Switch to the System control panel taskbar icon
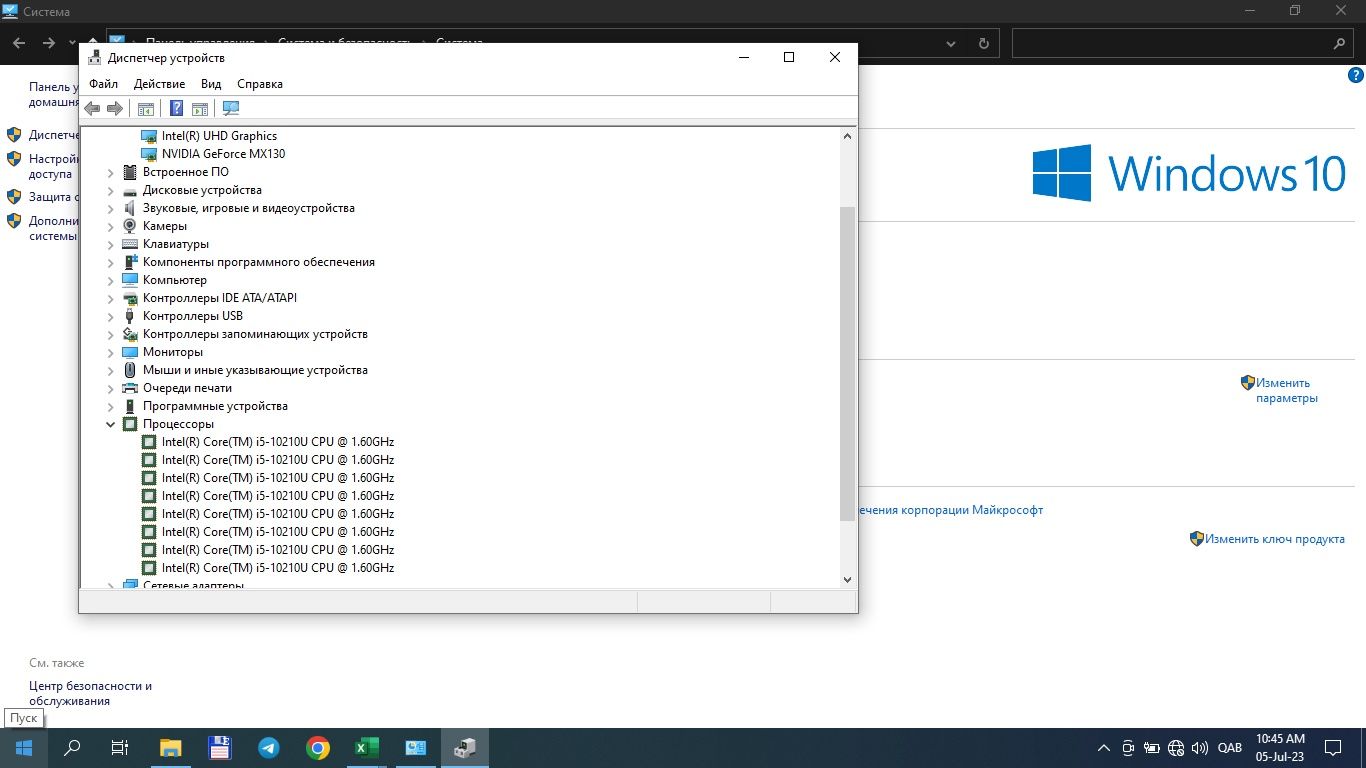This screenshot has height=768, width=1366. 416,748
